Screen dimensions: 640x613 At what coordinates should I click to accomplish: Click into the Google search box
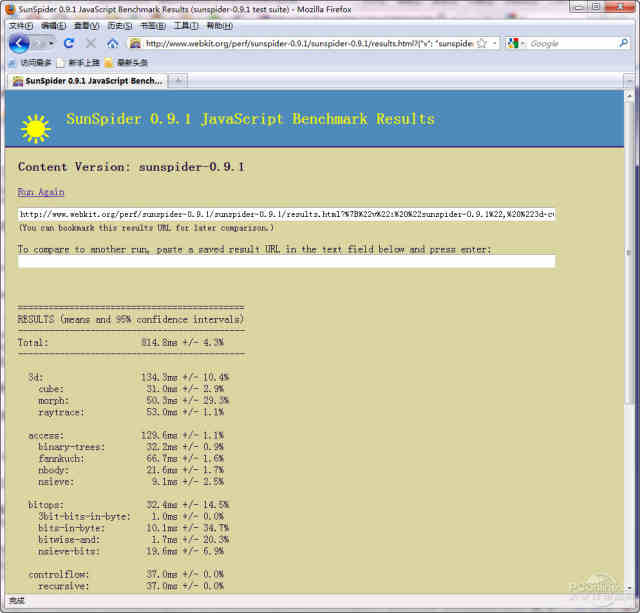point(572,43)
